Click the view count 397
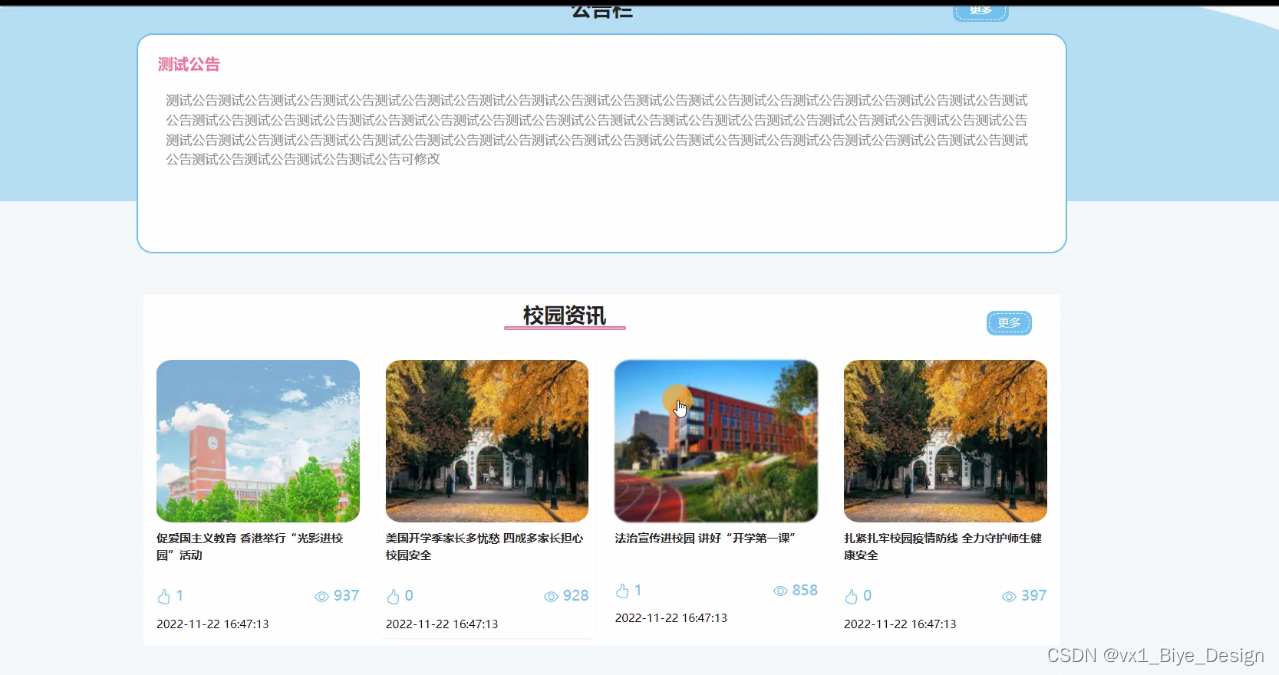Screen dimensions: 1279x675 tap(1034, 596)
